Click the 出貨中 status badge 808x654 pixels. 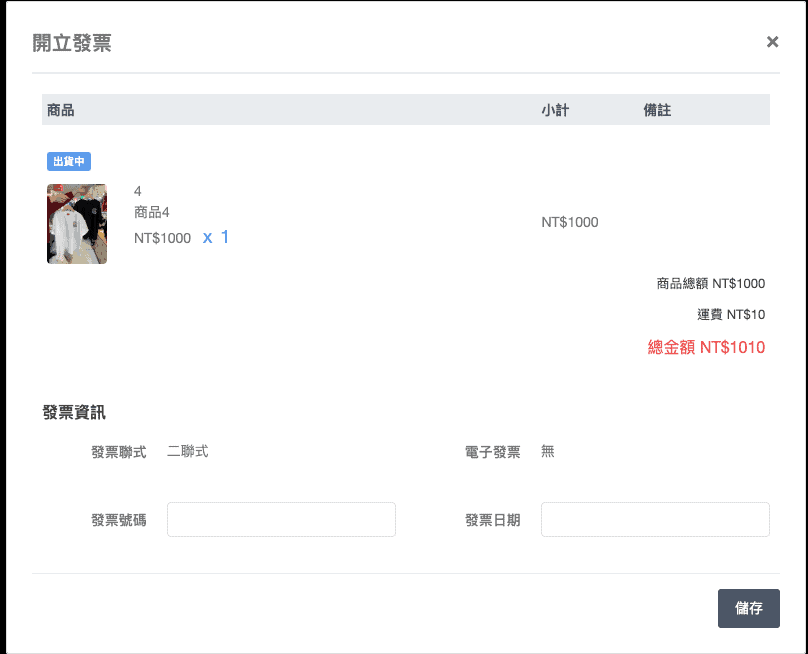coord(69,161)
